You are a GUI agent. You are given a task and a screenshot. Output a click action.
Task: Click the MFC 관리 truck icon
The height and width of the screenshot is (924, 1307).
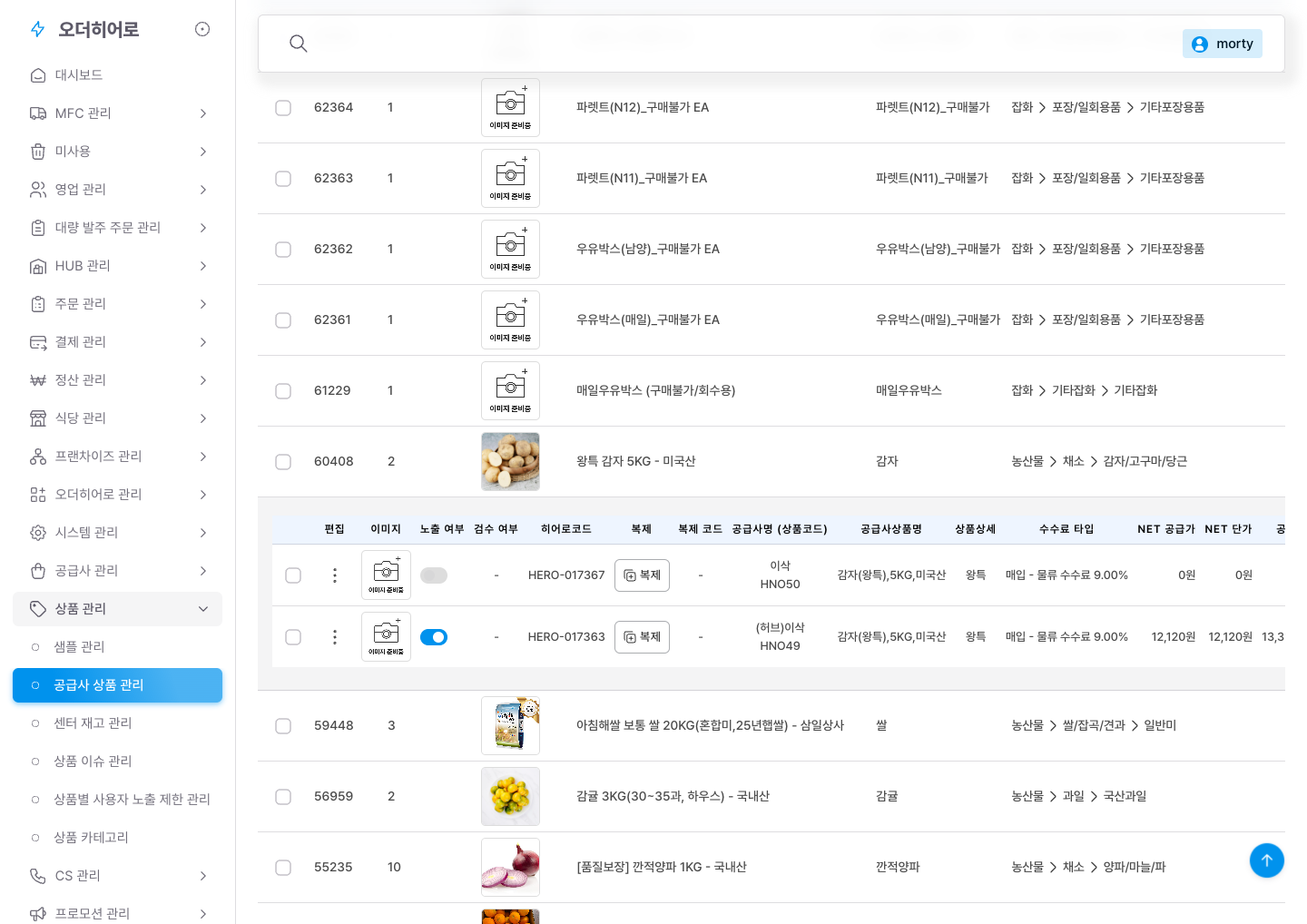[38, 113]
